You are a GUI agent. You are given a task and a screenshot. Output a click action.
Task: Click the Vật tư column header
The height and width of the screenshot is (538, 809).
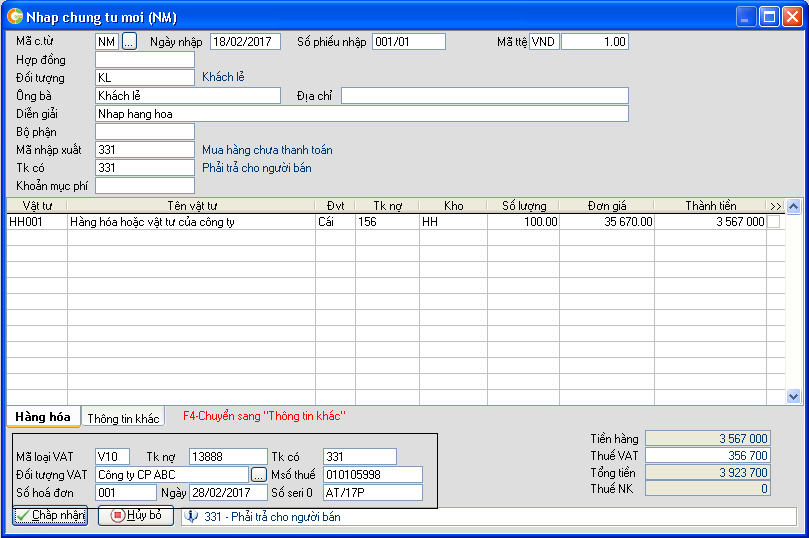click(37, 206)
